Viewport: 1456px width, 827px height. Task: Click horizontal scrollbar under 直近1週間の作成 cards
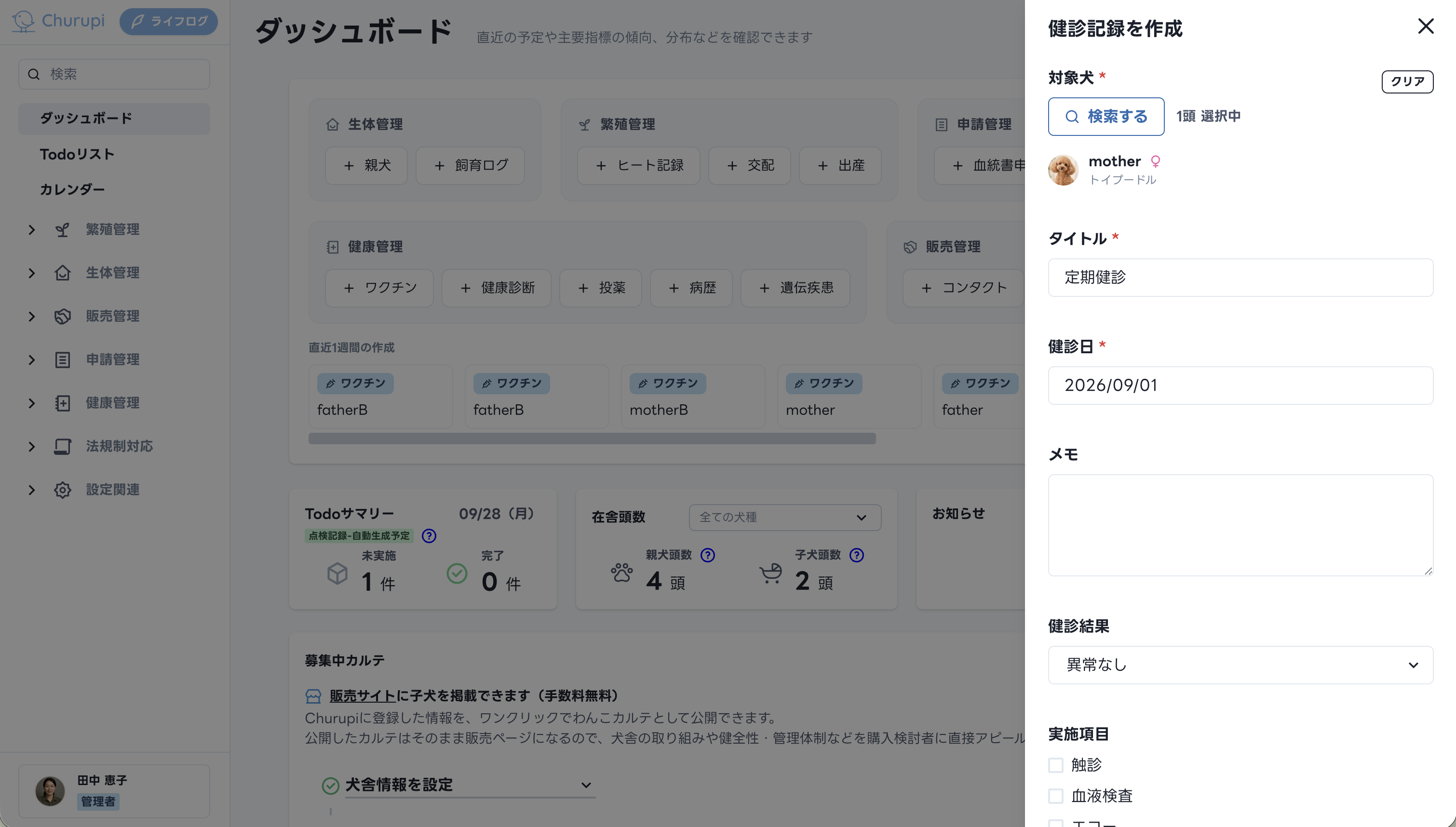(592, 439)
